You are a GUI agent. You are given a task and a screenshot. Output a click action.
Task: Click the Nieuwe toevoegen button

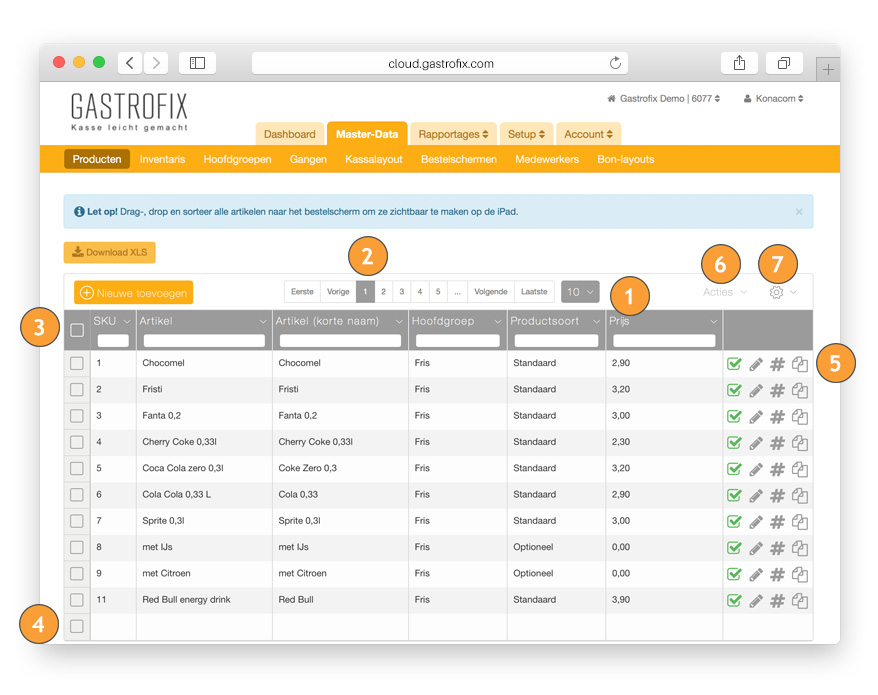tap(133, 292)
